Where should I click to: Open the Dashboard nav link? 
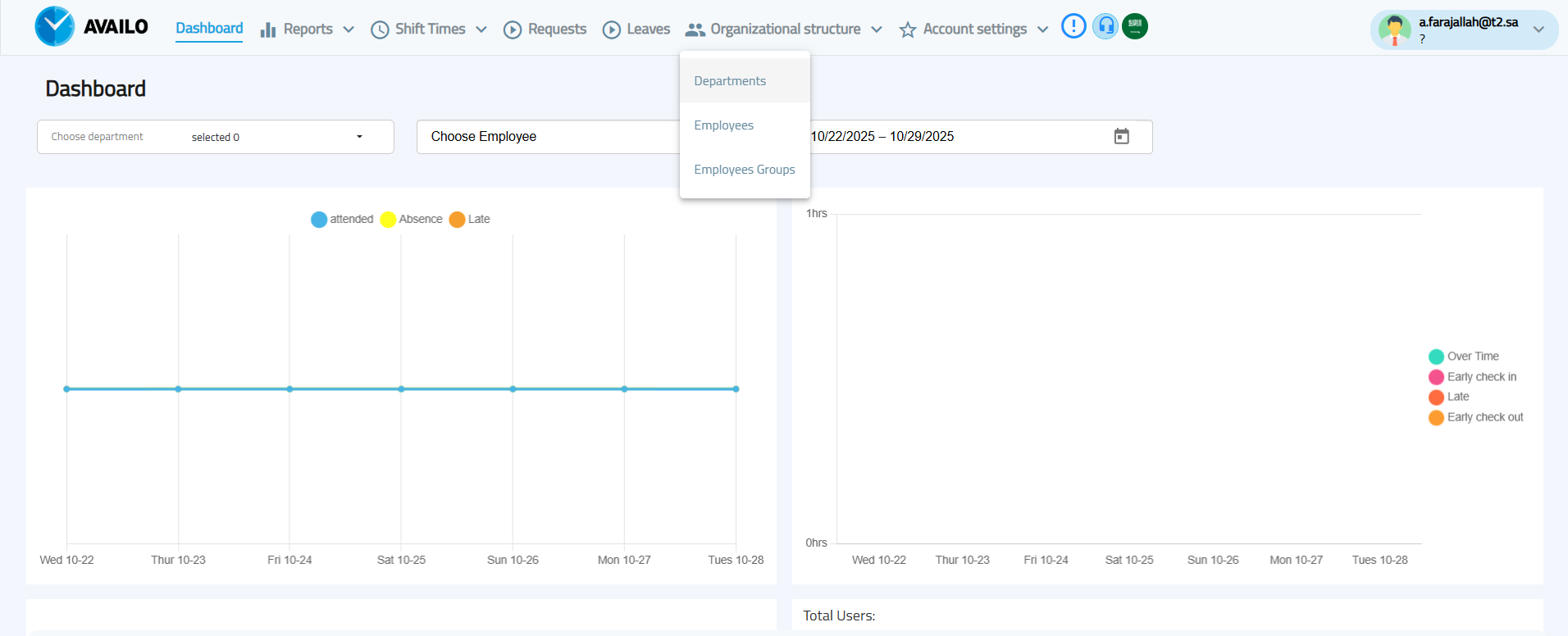[x=209, y=29]
